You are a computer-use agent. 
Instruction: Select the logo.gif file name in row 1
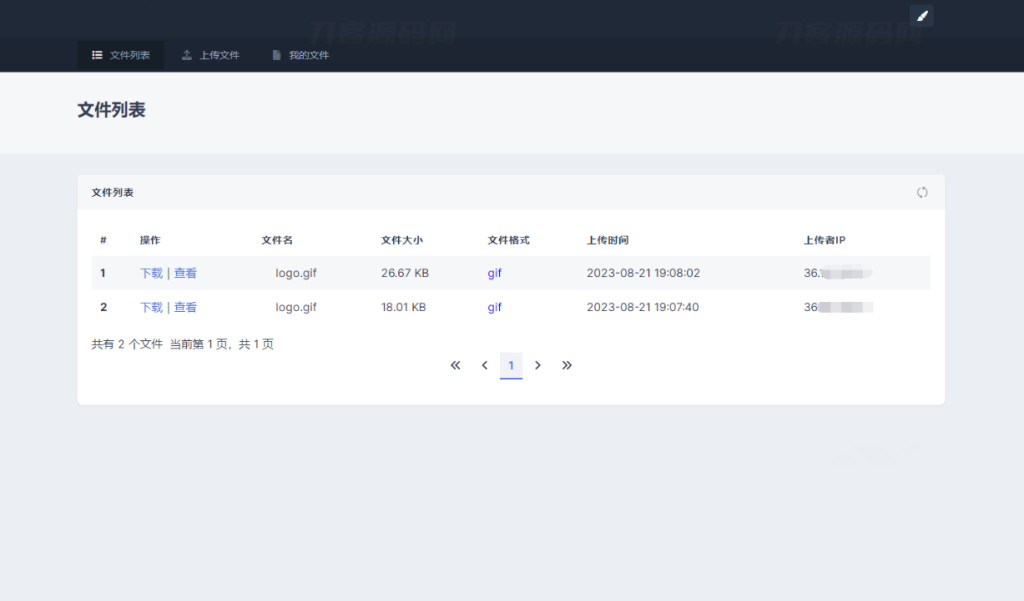tap(296, 273)
